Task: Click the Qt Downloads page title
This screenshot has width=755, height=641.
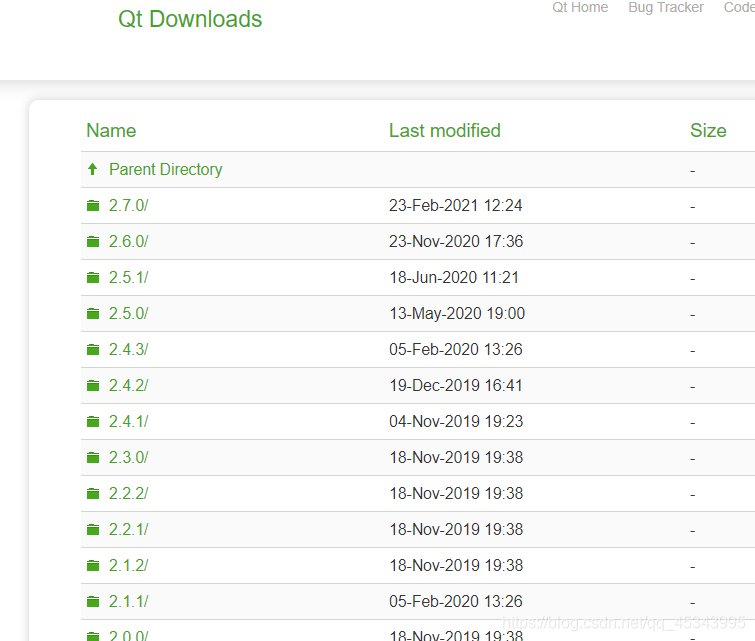Action: click(190, 19)
